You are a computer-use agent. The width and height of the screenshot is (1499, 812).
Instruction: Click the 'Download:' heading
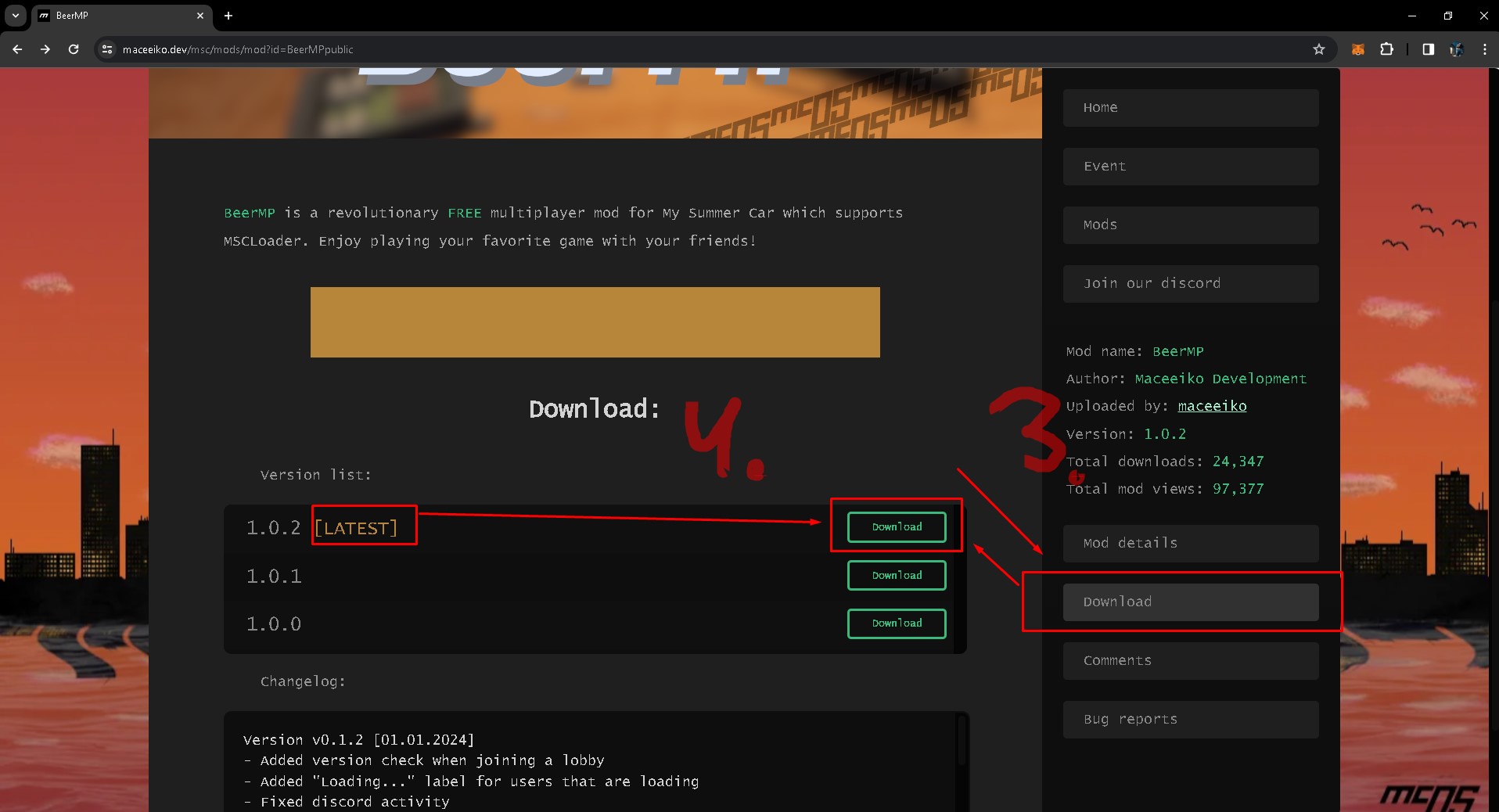[595, 409]
